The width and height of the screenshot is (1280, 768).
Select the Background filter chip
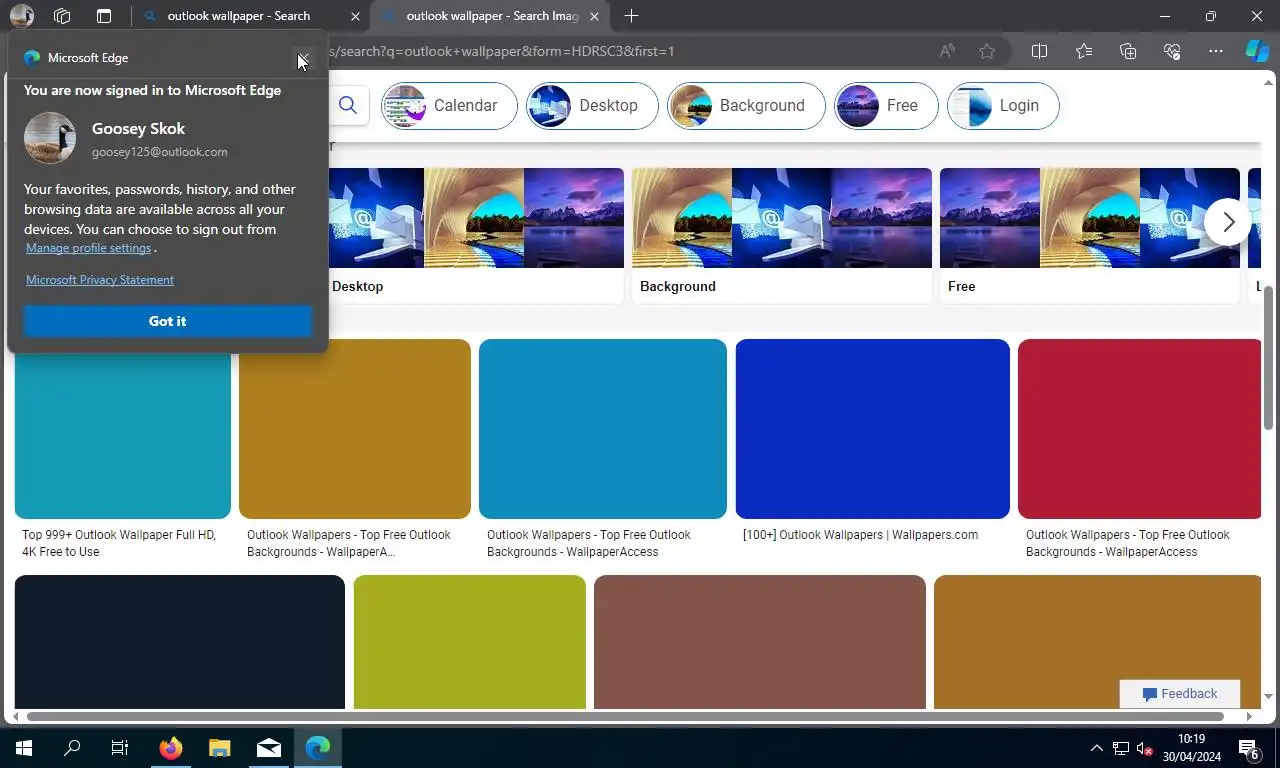[746, 105]
